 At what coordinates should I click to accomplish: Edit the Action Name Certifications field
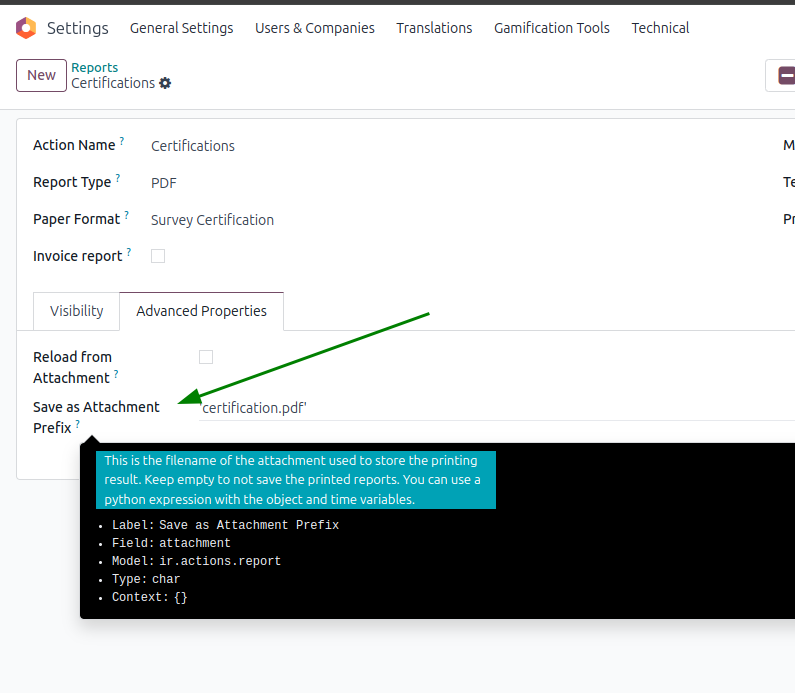coord(193,146)
